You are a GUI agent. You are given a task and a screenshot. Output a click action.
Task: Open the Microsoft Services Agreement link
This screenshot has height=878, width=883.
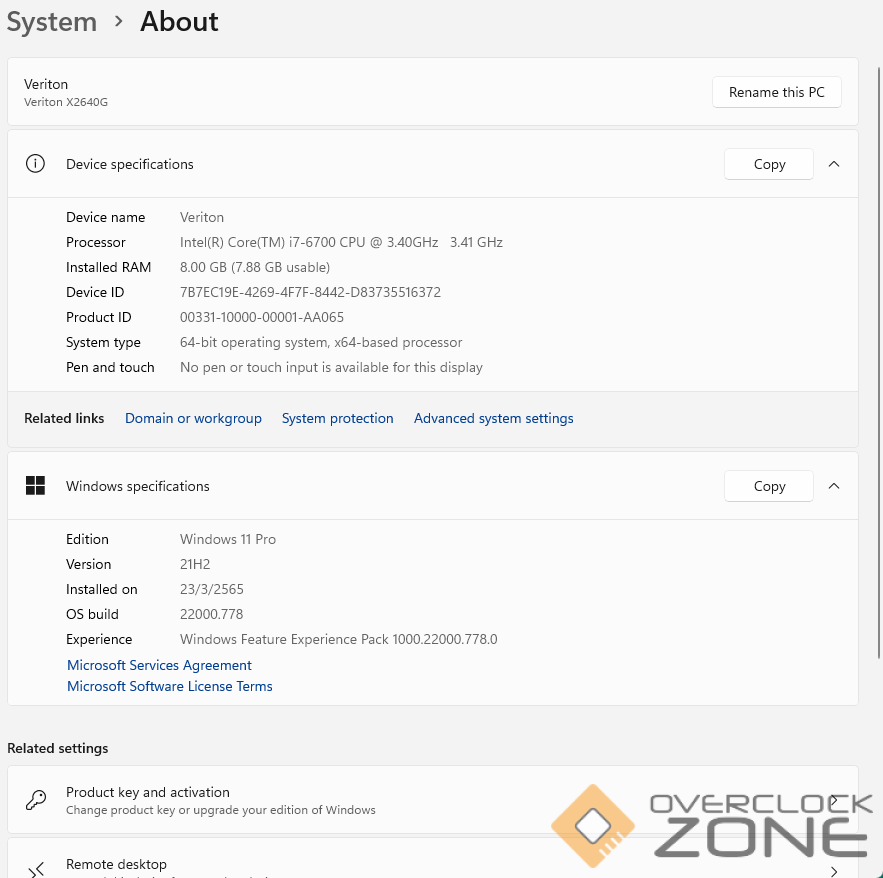(159, 665)
